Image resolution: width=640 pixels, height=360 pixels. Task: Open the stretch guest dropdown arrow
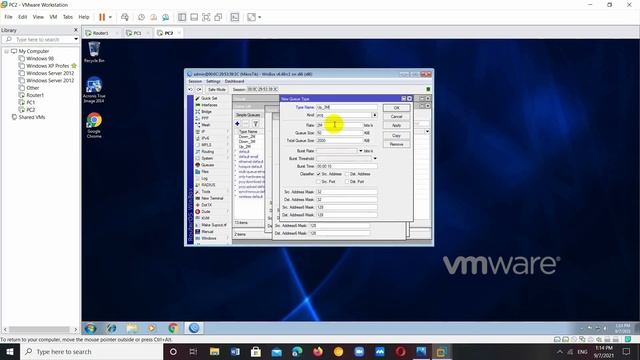pos(260,17)
